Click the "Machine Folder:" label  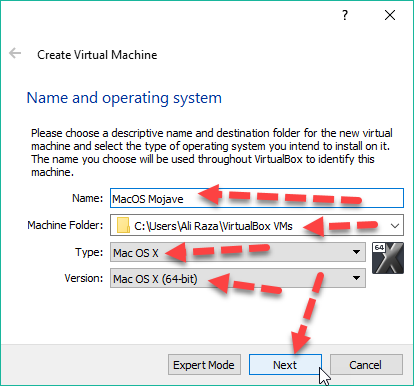(x=65, y=225)
